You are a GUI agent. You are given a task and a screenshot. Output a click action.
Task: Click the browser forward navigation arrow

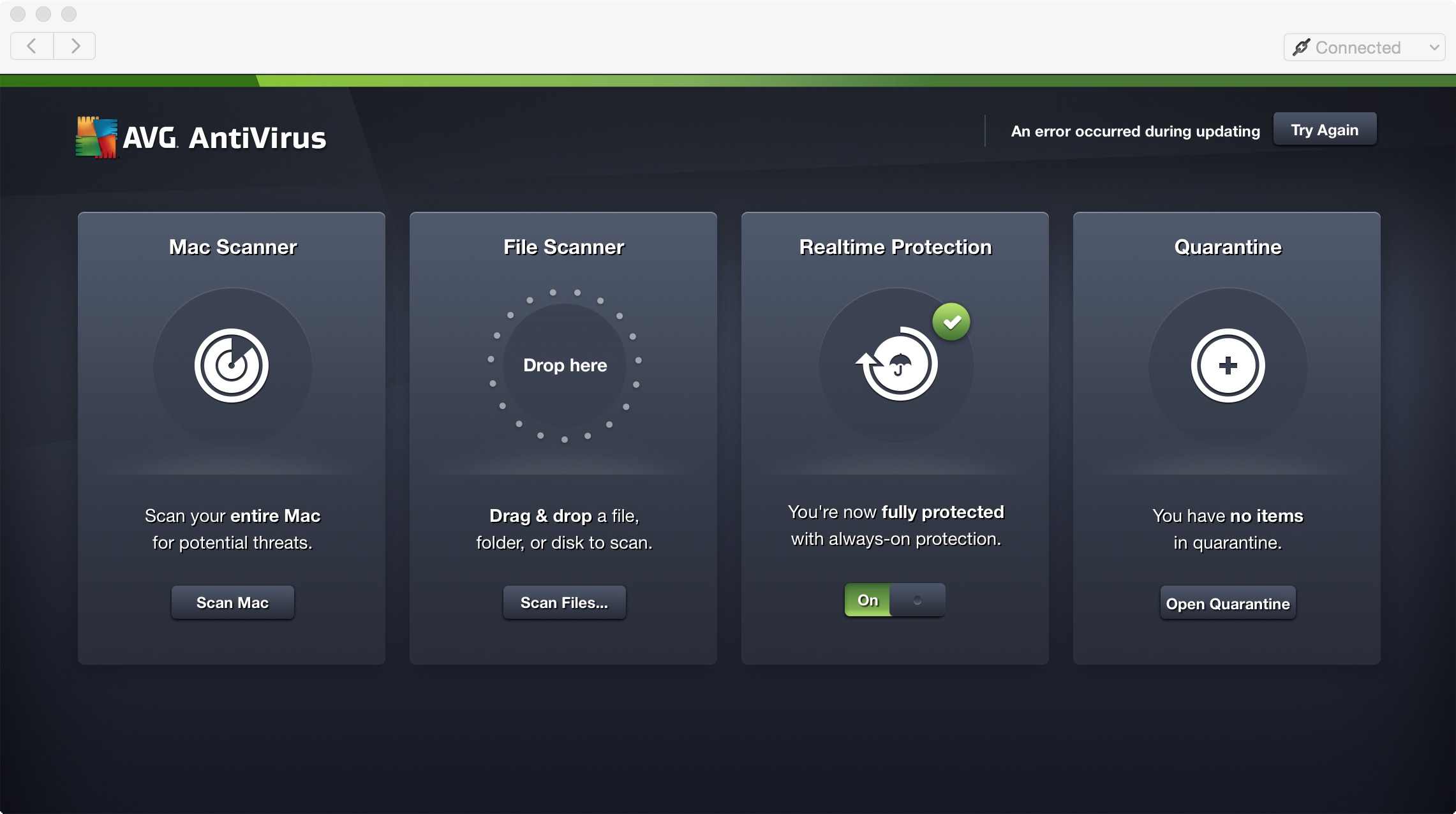tap(76, 47)
